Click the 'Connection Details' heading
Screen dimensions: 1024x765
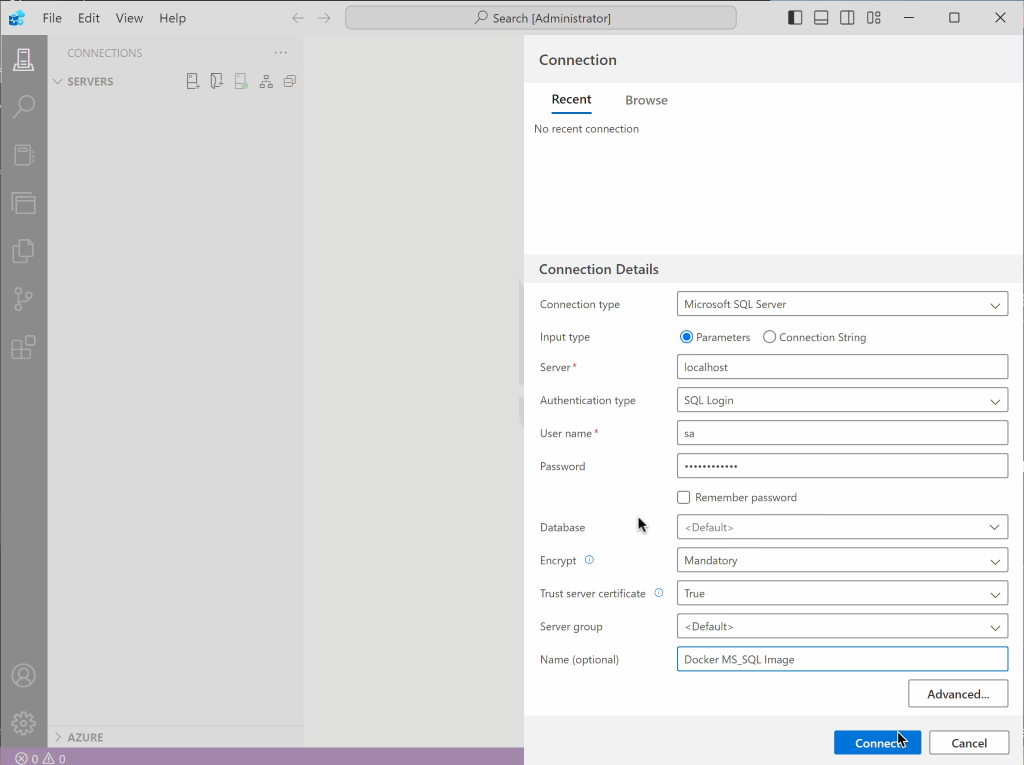click(598, 269)
